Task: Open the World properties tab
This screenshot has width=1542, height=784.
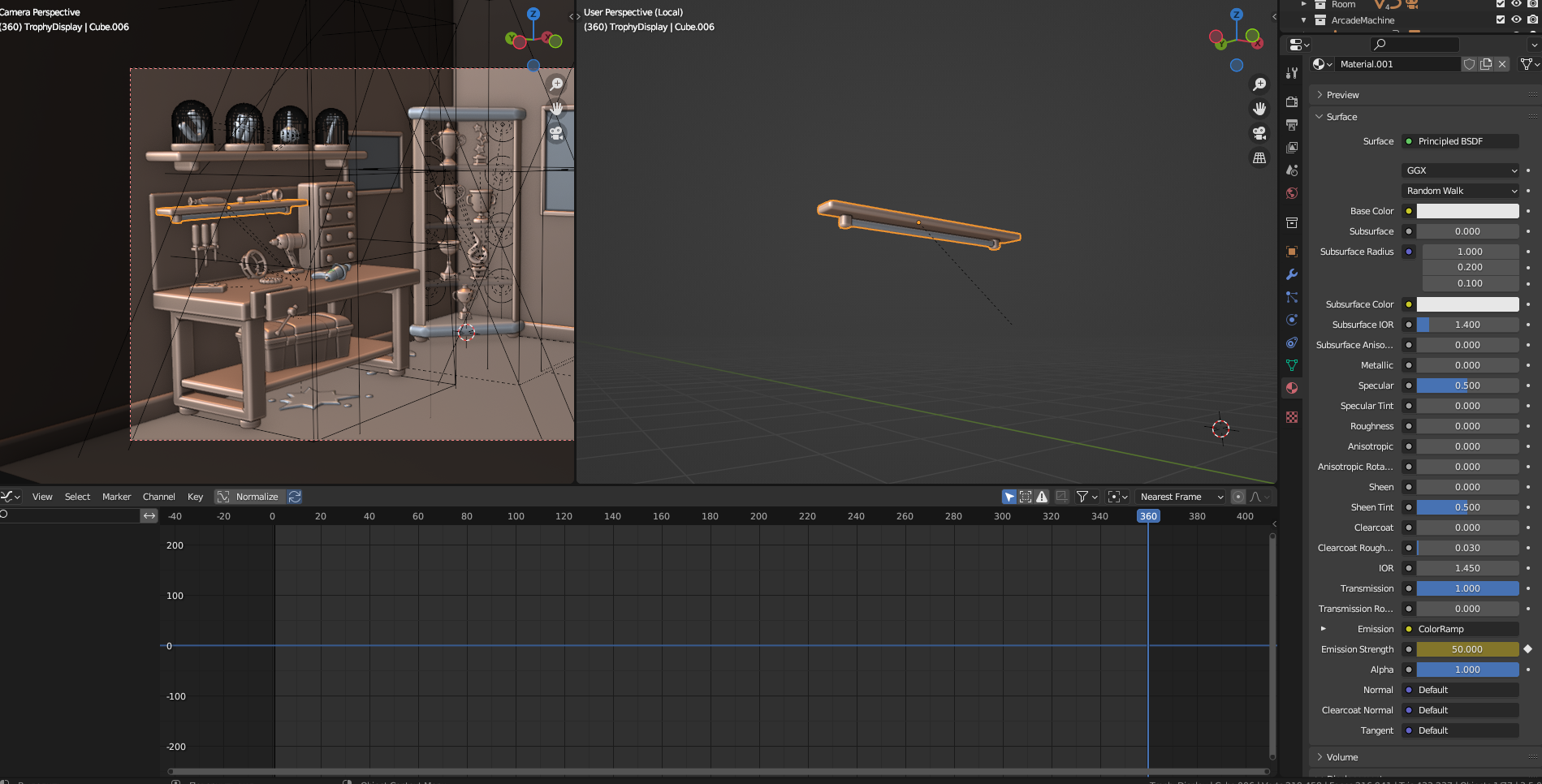Action: (1291, 193)
